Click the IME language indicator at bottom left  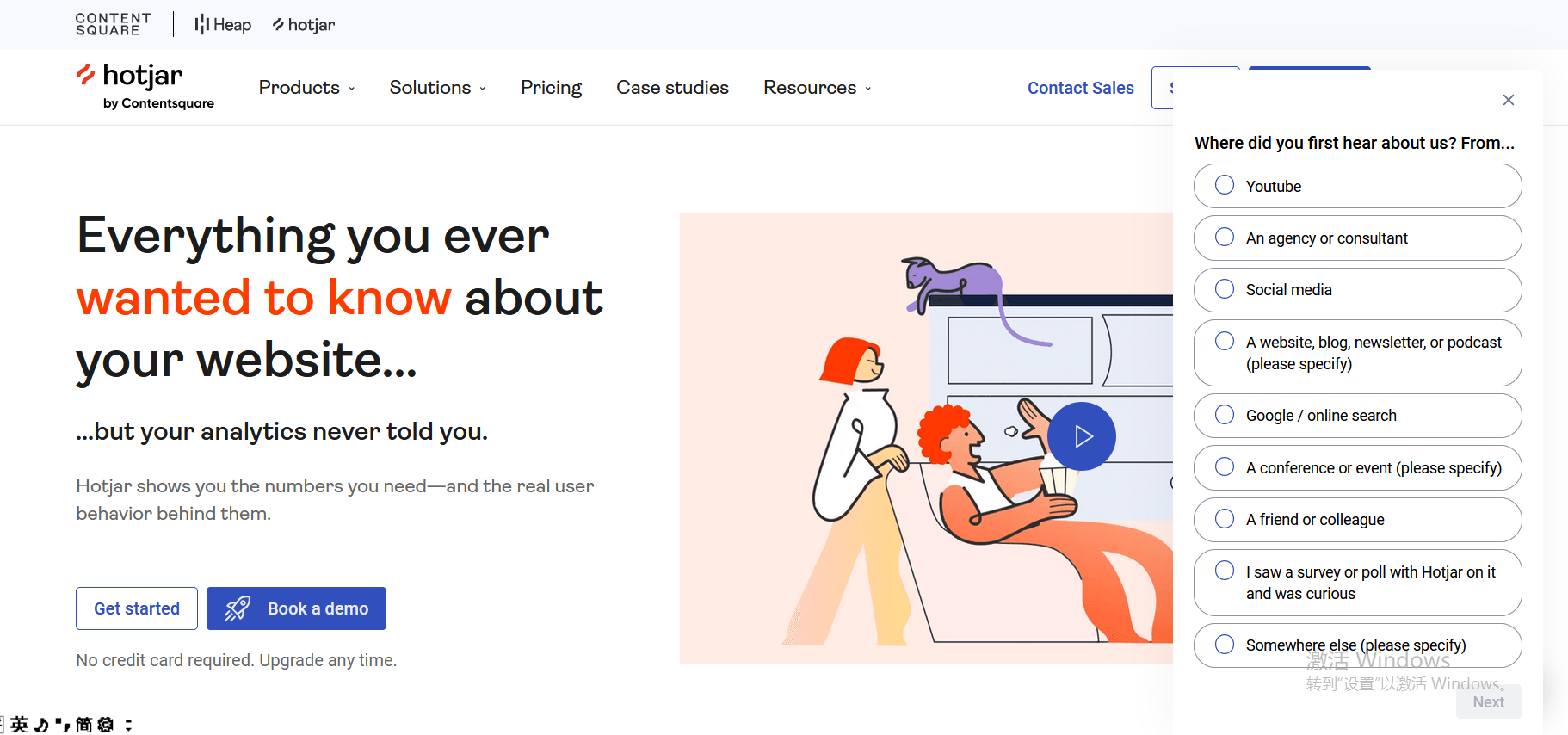point(19,725)
